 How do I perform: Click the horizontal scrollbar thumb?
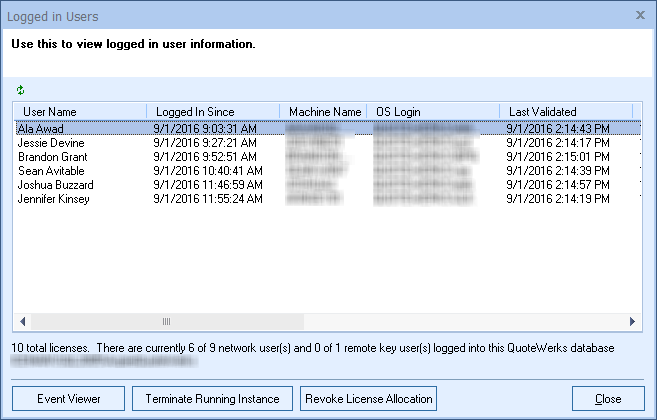pos(167,322)
